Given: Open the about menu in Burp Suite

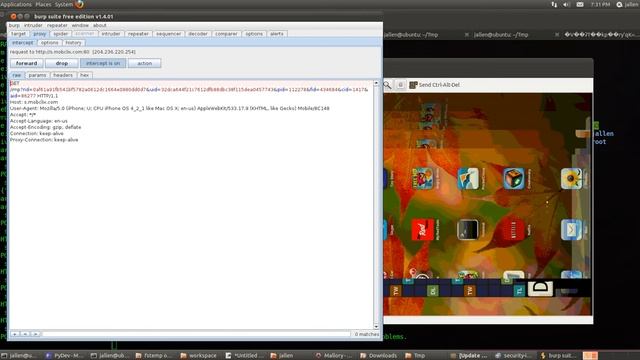Looking at the screenshot, I should point(100,25).
